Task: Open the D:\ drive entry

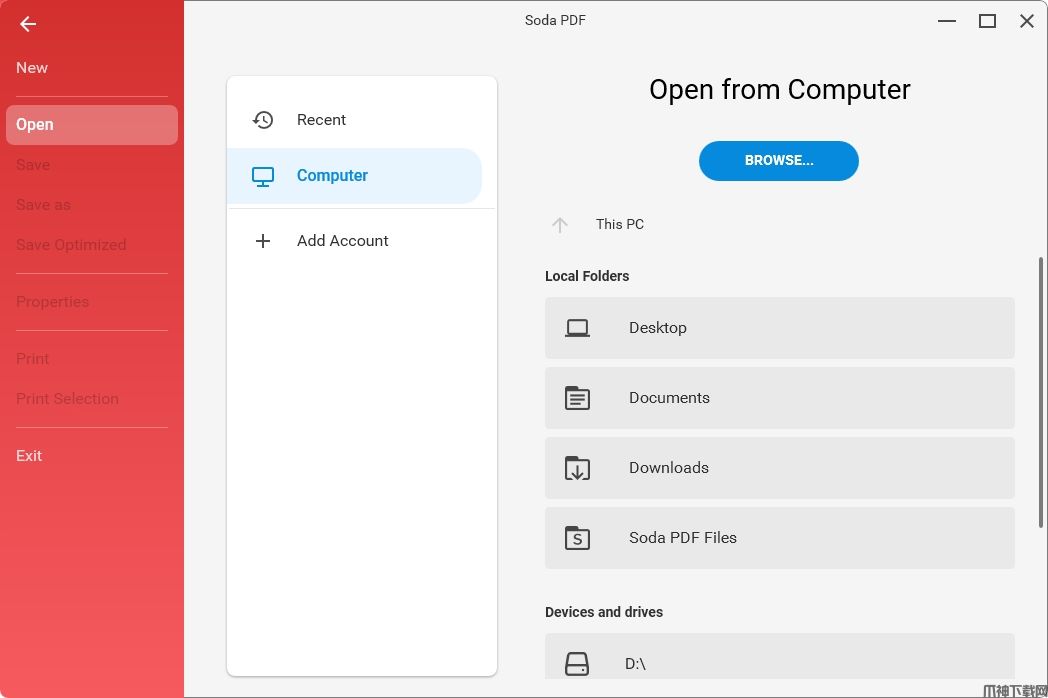Action: click(779, 657)
